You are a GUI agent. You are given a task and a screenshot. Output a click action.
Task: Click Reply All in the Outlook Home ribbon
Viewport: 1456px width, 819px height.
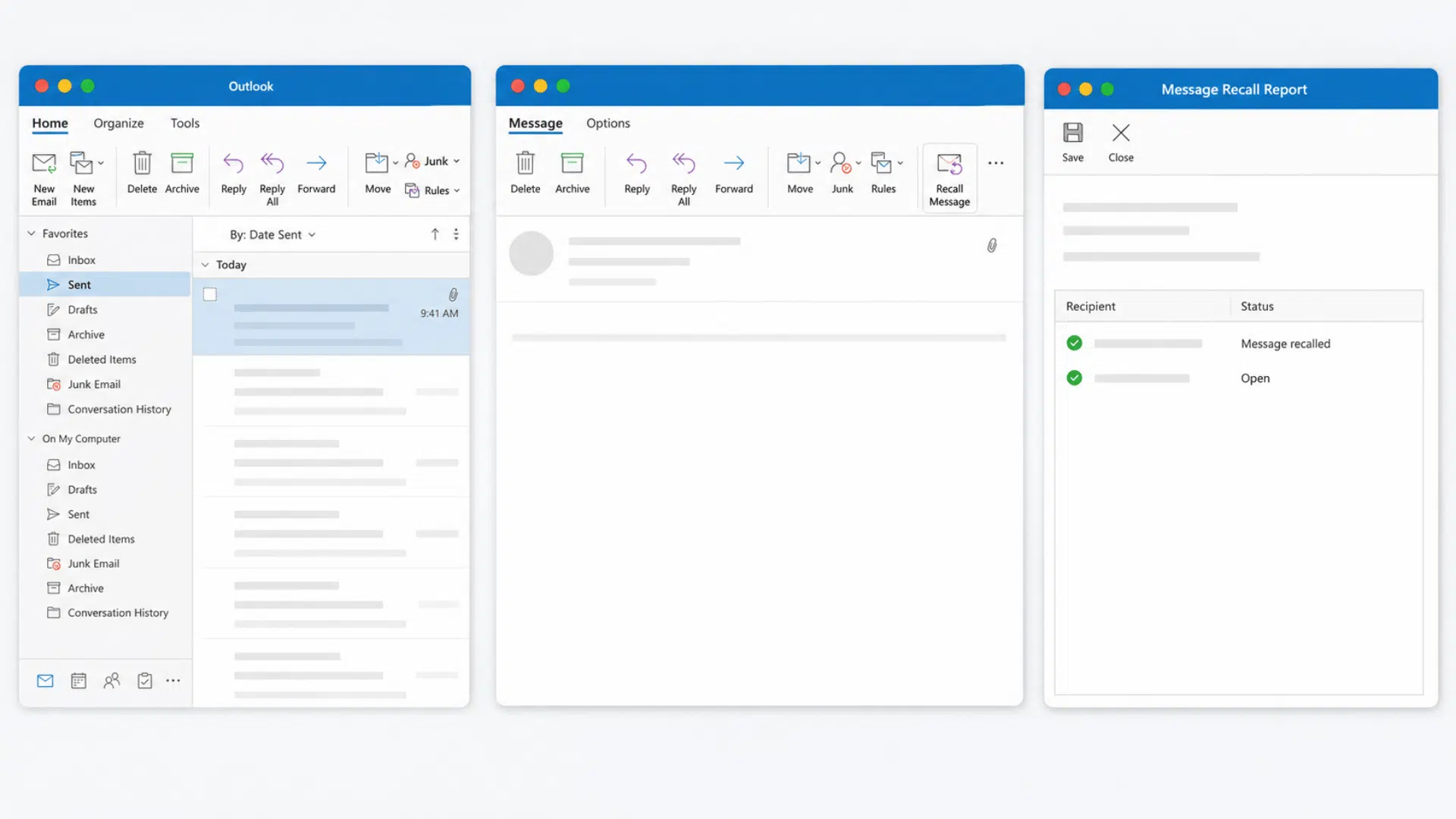(x=272, y=179)
